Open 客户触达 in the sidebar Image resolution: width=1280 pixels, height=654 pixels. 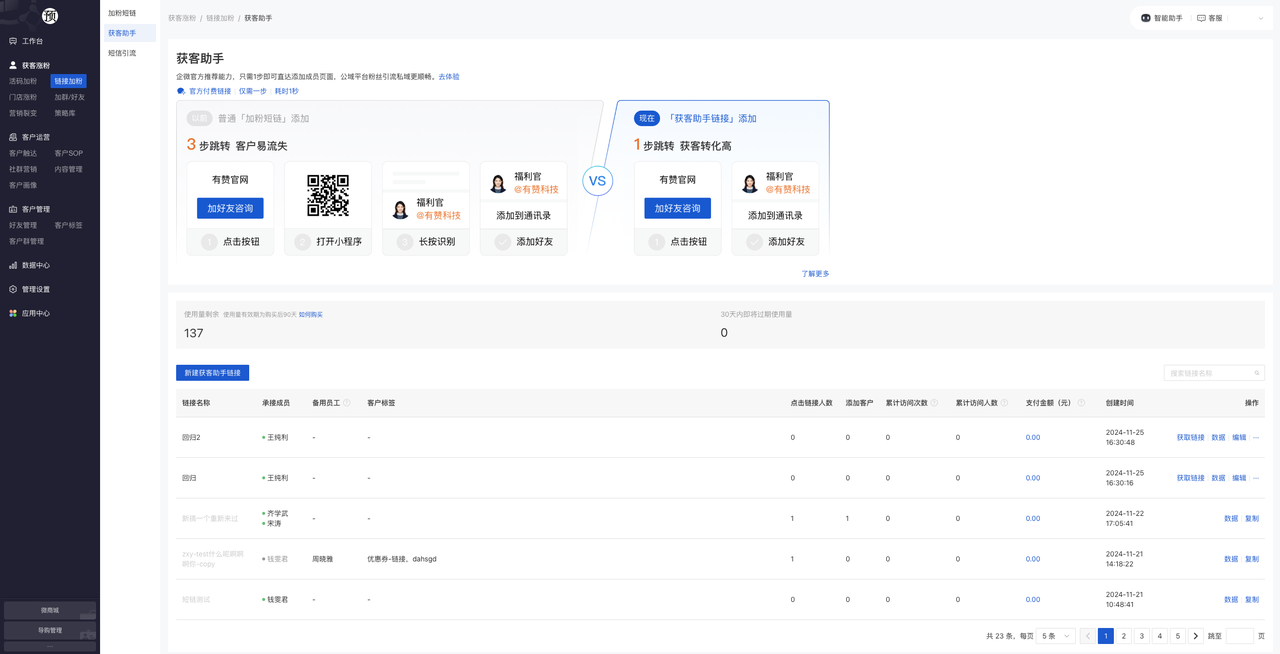tap(23, 153)
